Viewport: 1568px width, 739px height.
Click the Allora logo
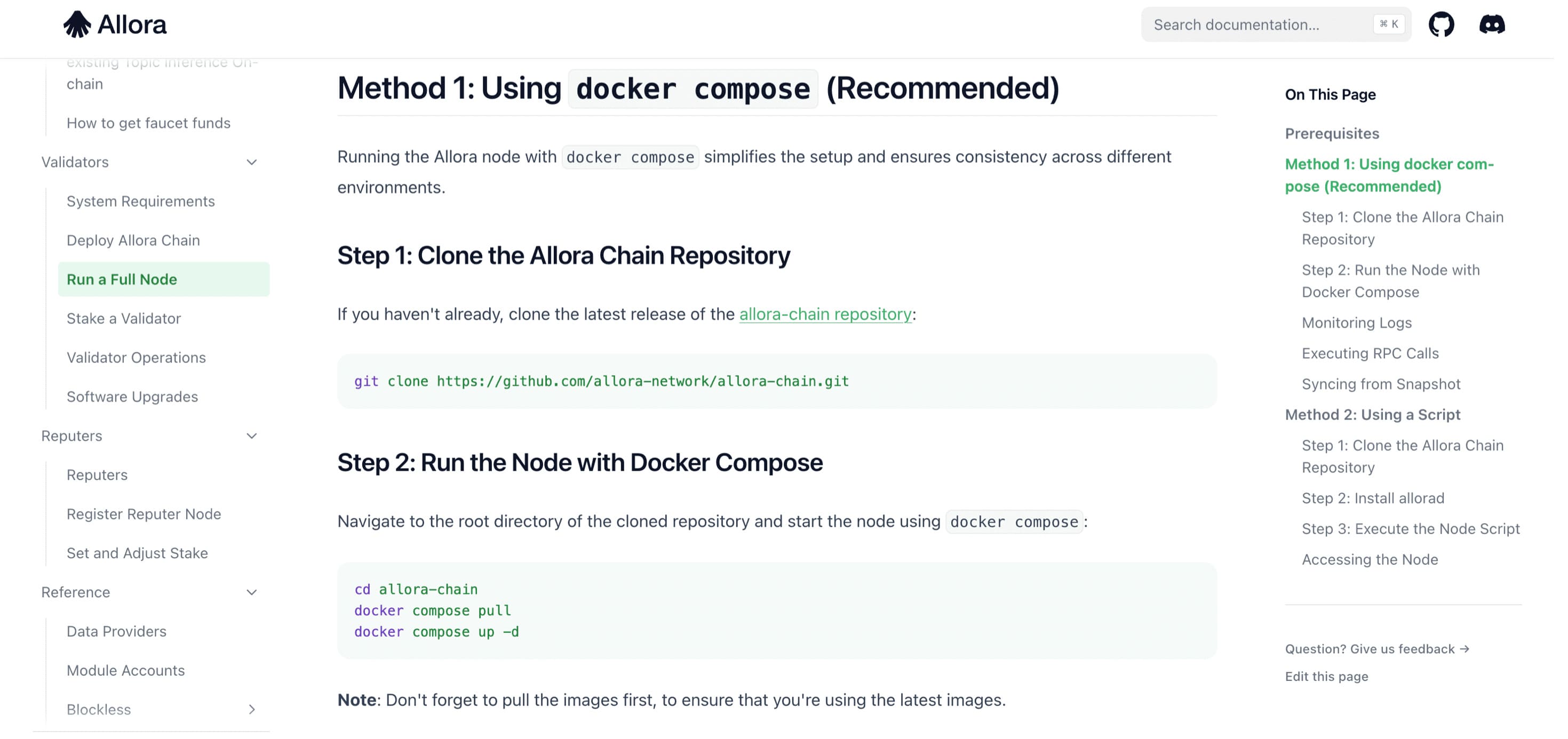pyautogui.click(x=115, y=25)
